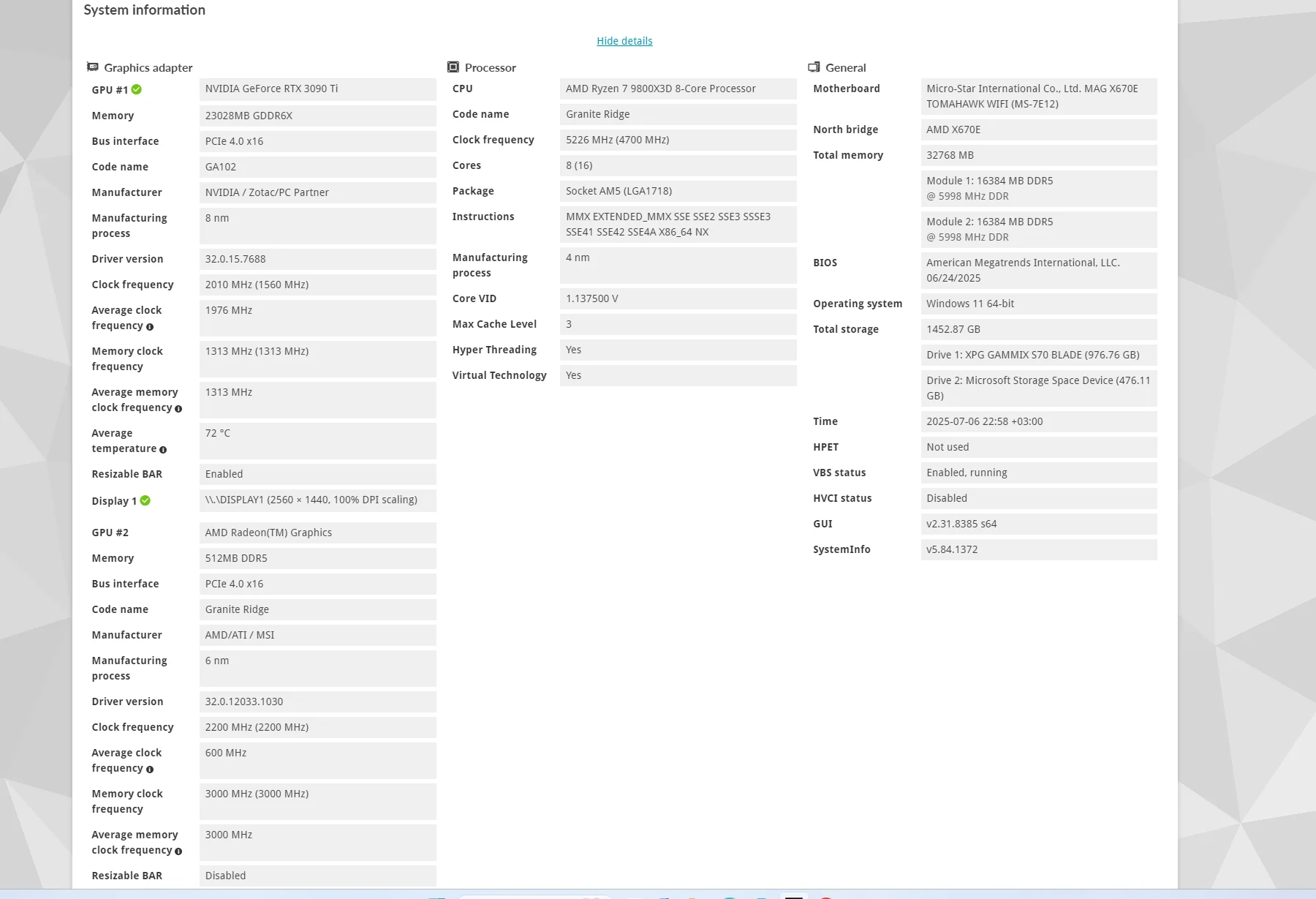This screenshot has width=1316, height=899.
Task: Click the 1452.87 GB total storage value
Action: pyautogui.click(x=1039, y=329)
